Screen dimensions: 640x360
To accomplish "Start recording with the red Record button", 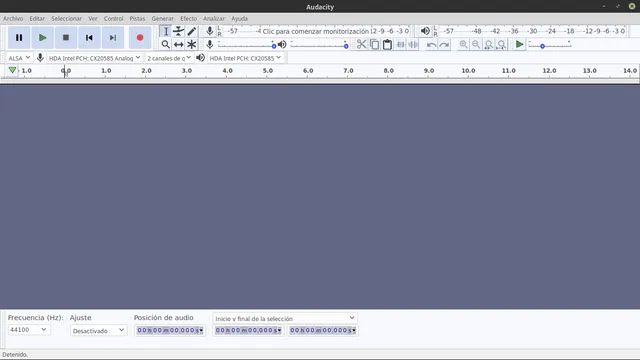I will point(140,38).
